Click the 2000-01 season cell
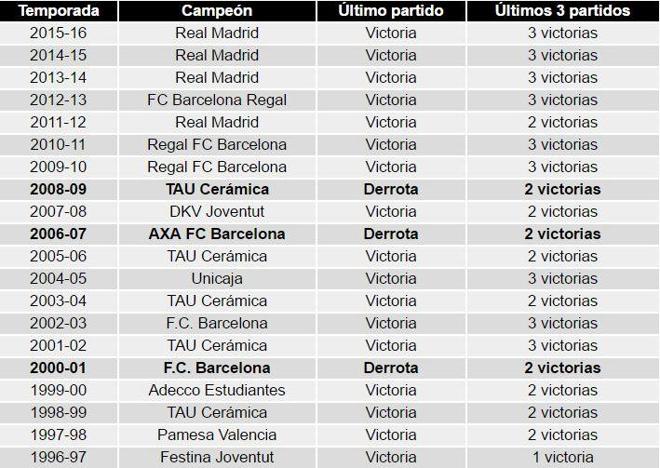The image size is (660, 468). pos(58,368)
